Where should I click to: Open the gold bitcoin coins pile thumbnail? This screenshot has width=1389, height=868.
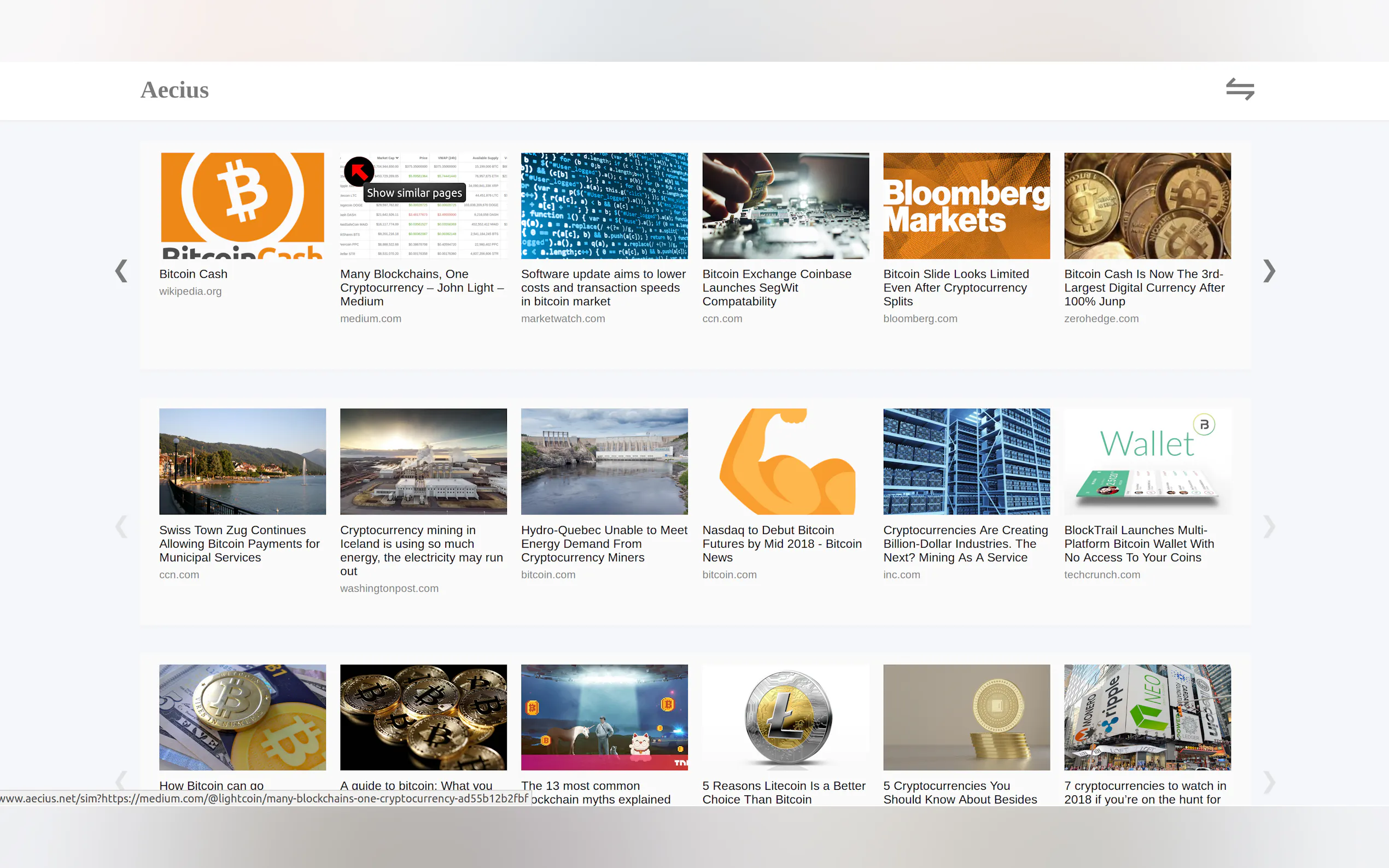(x=1147, y=206)
